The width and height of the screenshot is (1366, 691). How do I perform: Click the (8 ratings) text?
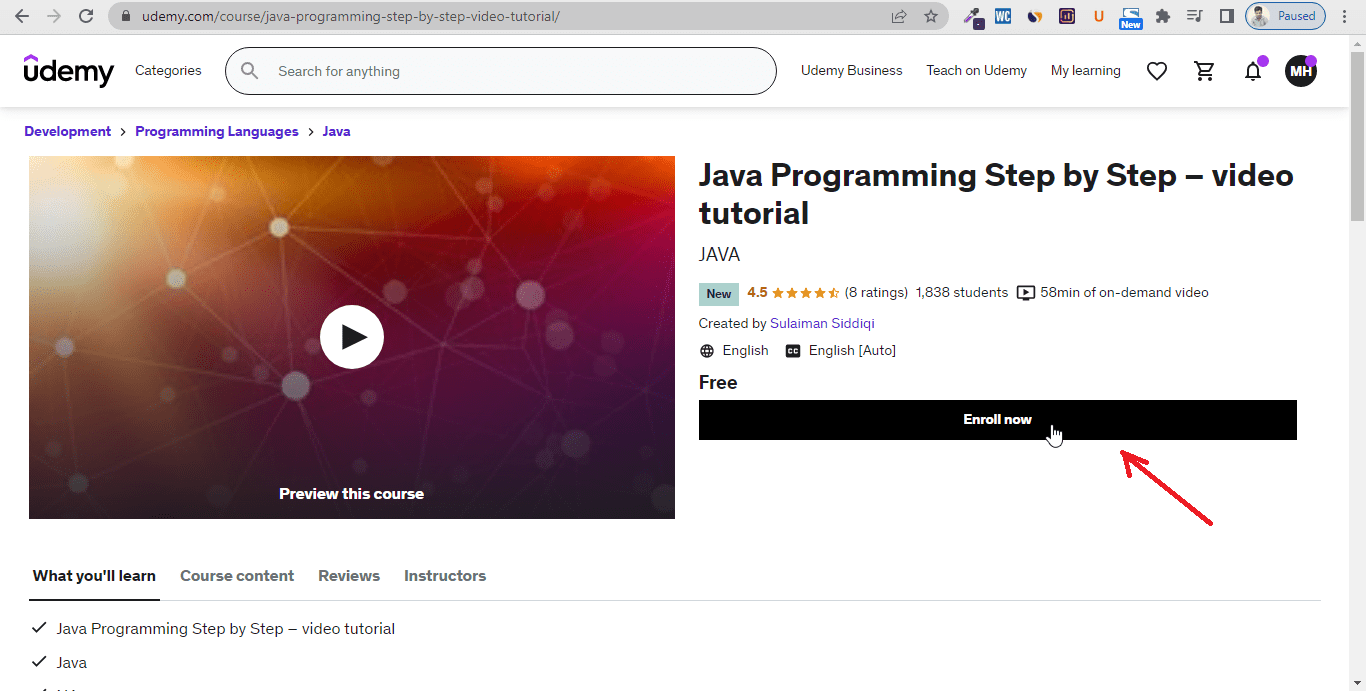point(876,293)
